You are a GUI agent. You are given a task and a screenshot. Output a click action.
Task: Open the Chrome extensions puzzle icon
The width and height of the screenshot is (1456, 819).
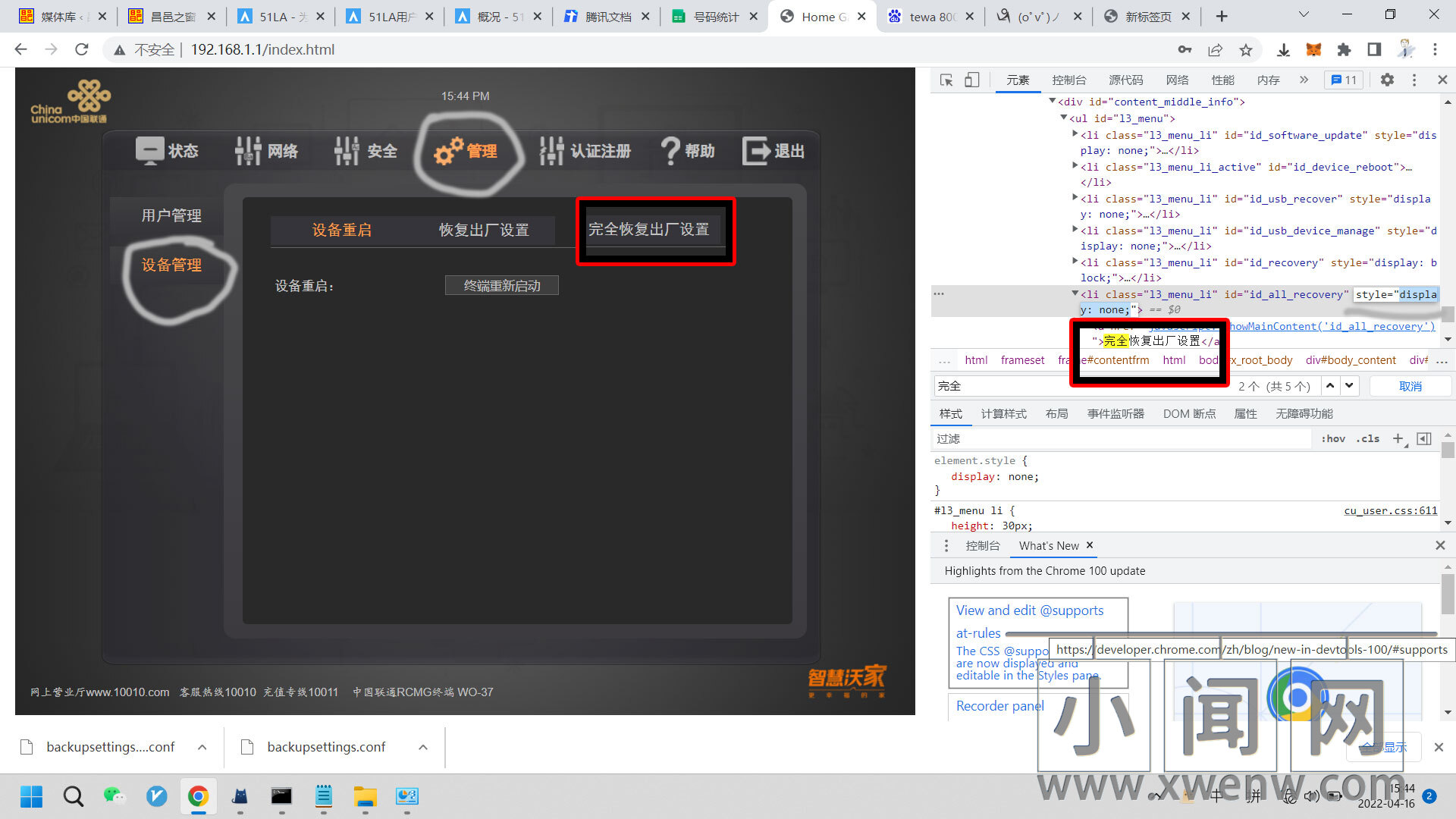coord(1344,49)
